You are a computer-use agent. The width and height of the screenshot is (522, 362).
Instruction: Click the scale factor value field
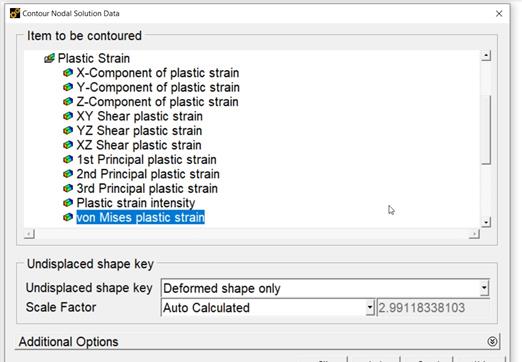(x=433, y=307)
